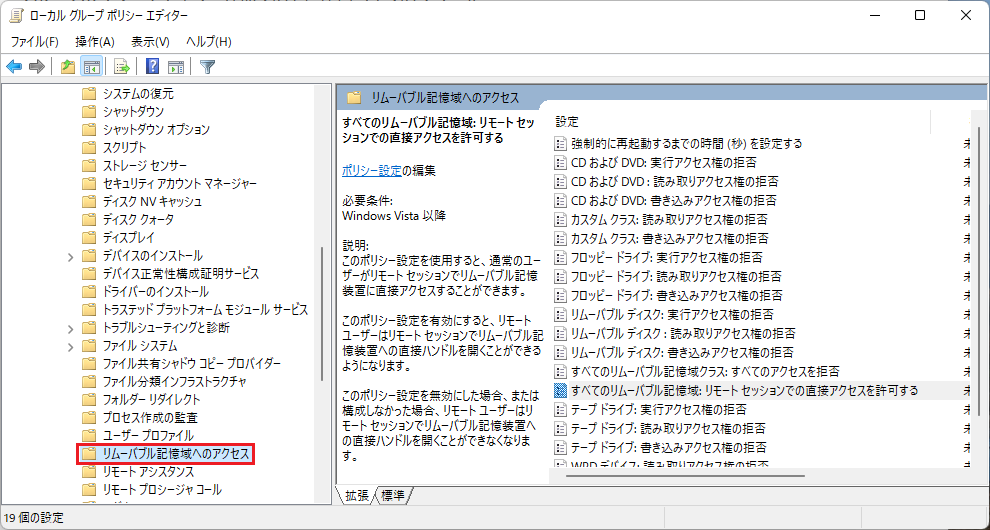990x530 pixels.
Task: Expand the ファイル システム tree node
Action: coord(70,346)
